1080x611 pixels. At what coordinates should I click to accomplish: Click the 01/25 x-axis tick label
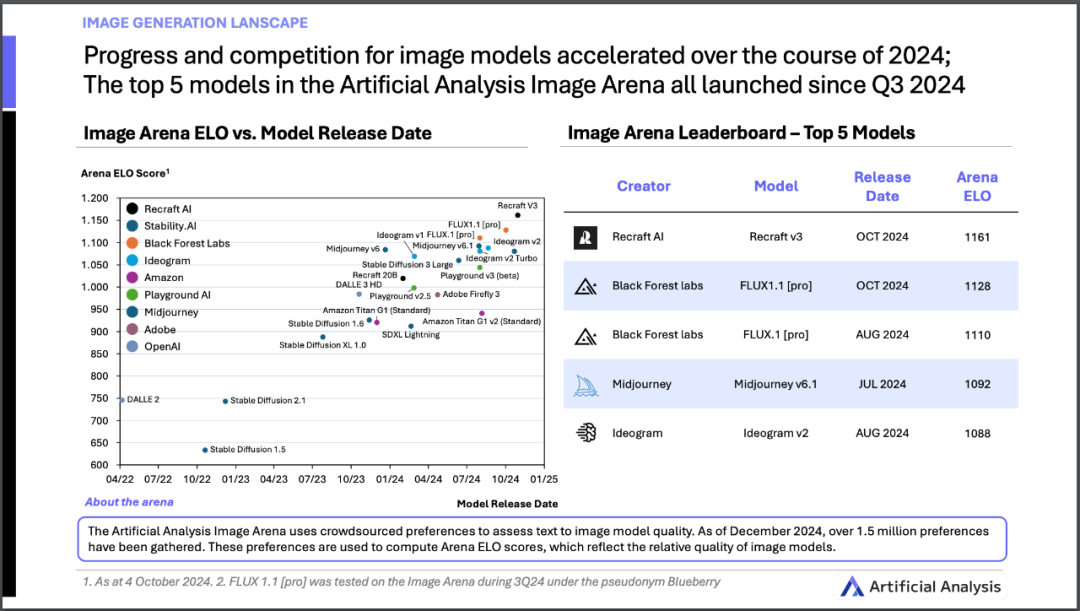543,479
